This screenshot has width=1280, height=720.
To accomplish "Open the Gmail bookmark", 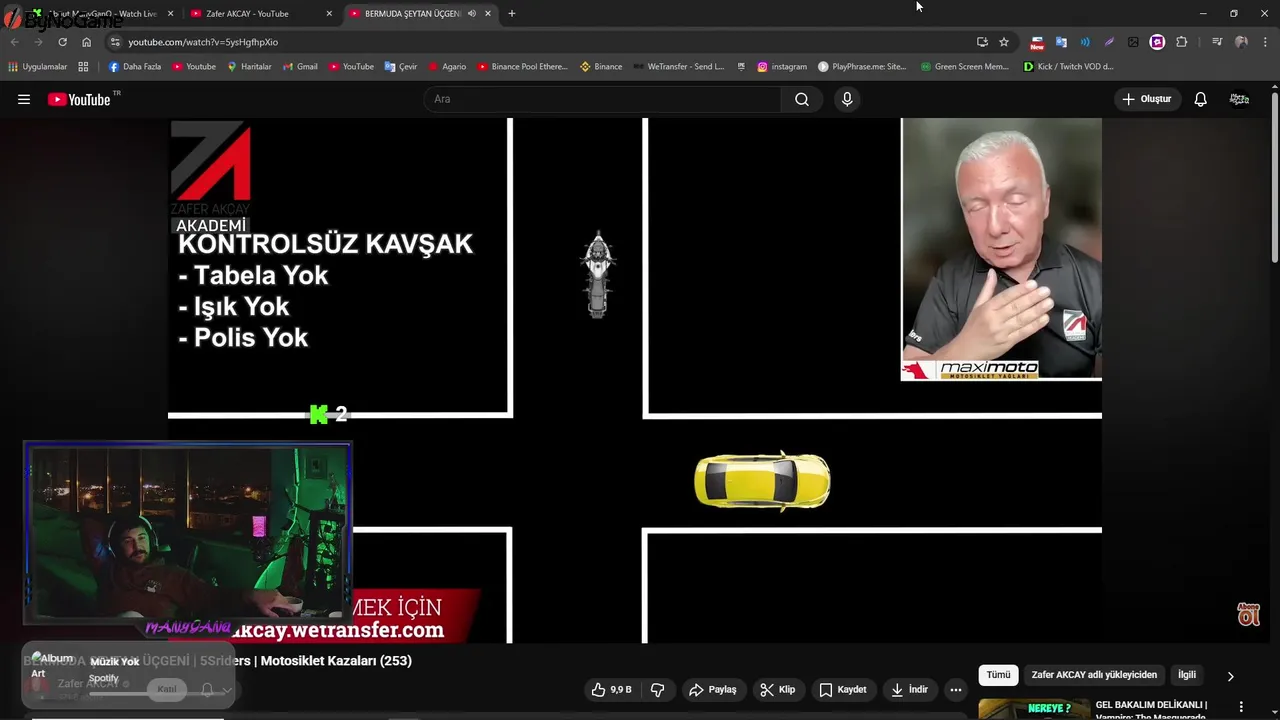I will point(300,67).
